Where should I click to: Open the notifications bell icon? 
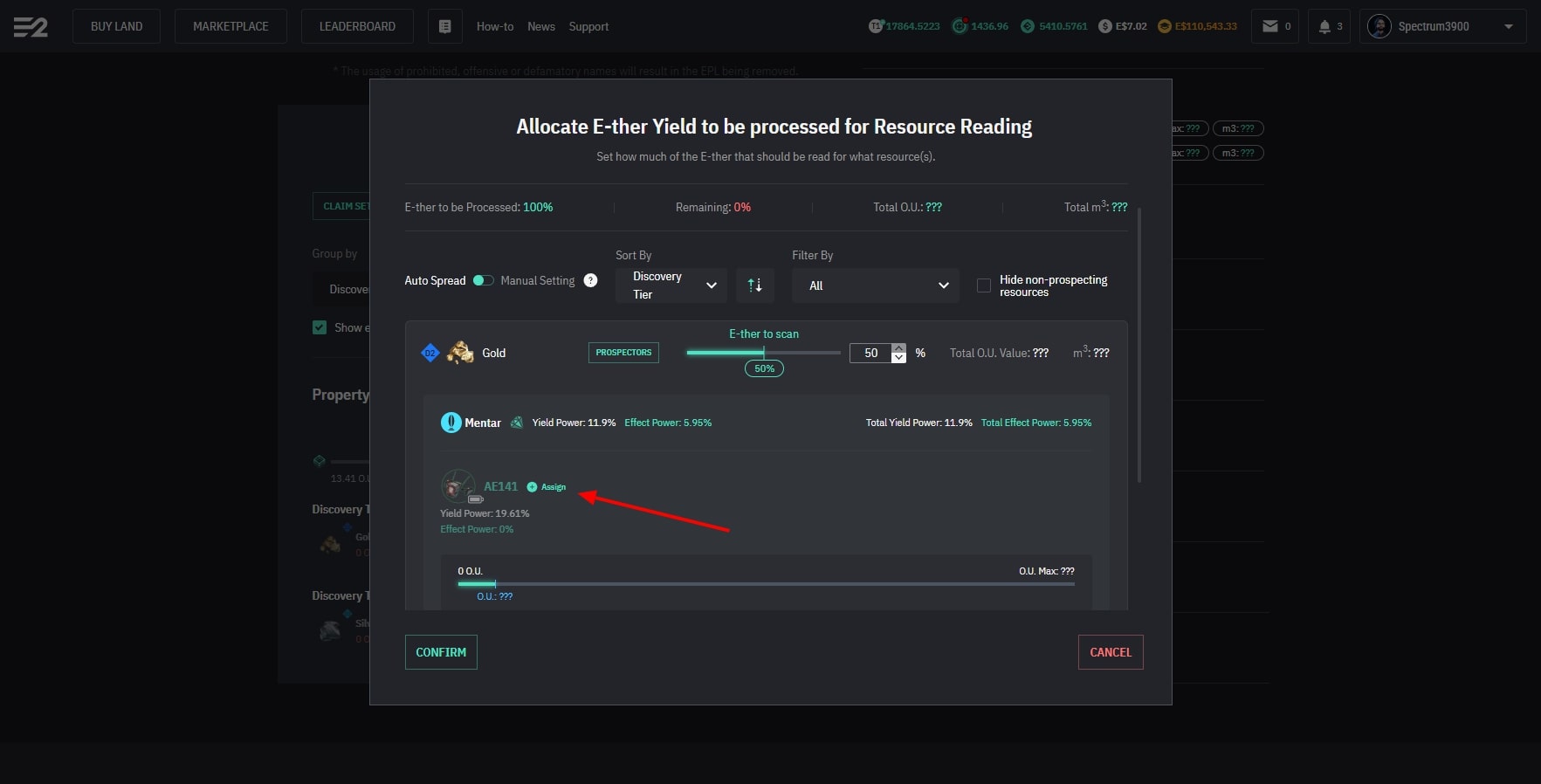(1324, 26)
